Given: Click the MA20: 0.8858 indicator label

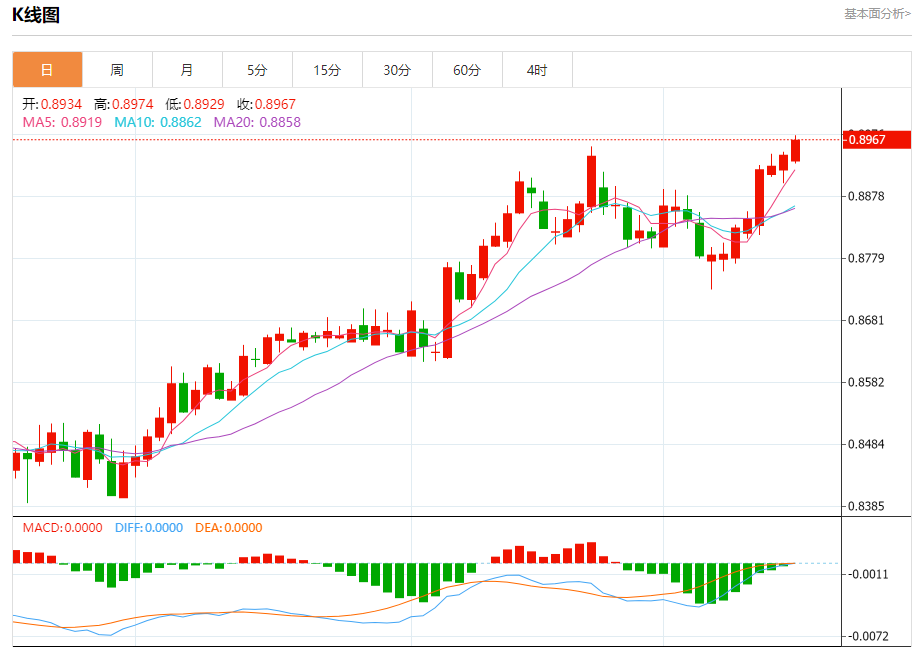Looking at the screenshot, I should 257,122.
